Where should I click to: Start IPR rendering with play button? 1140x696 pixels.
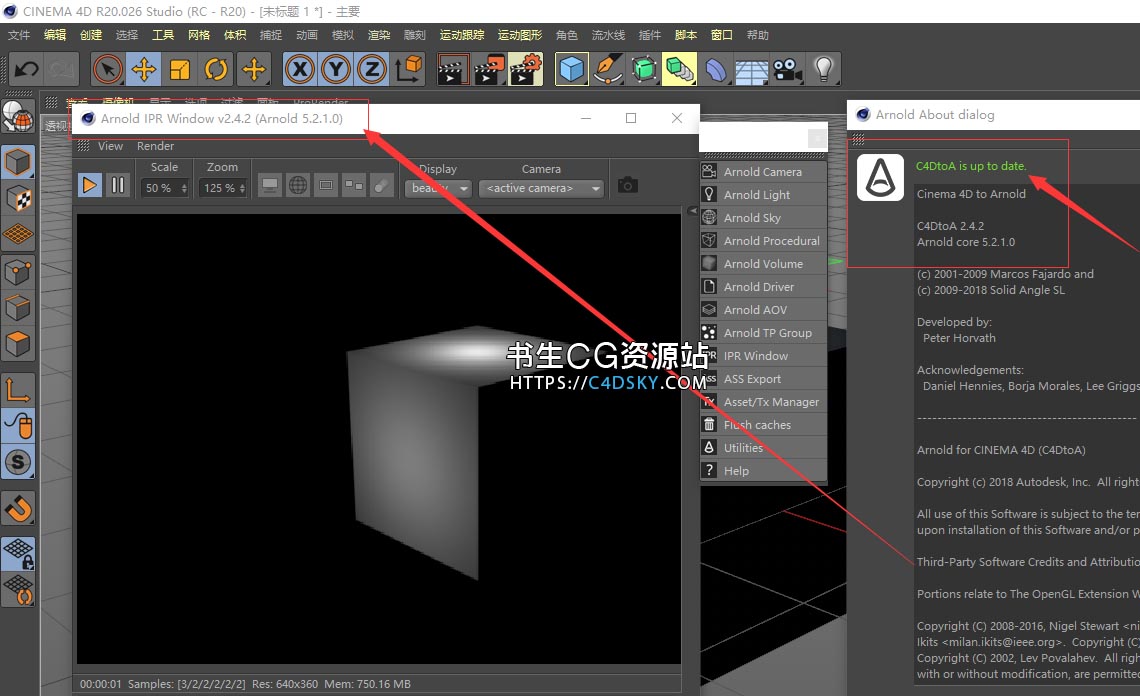(89, 185)
